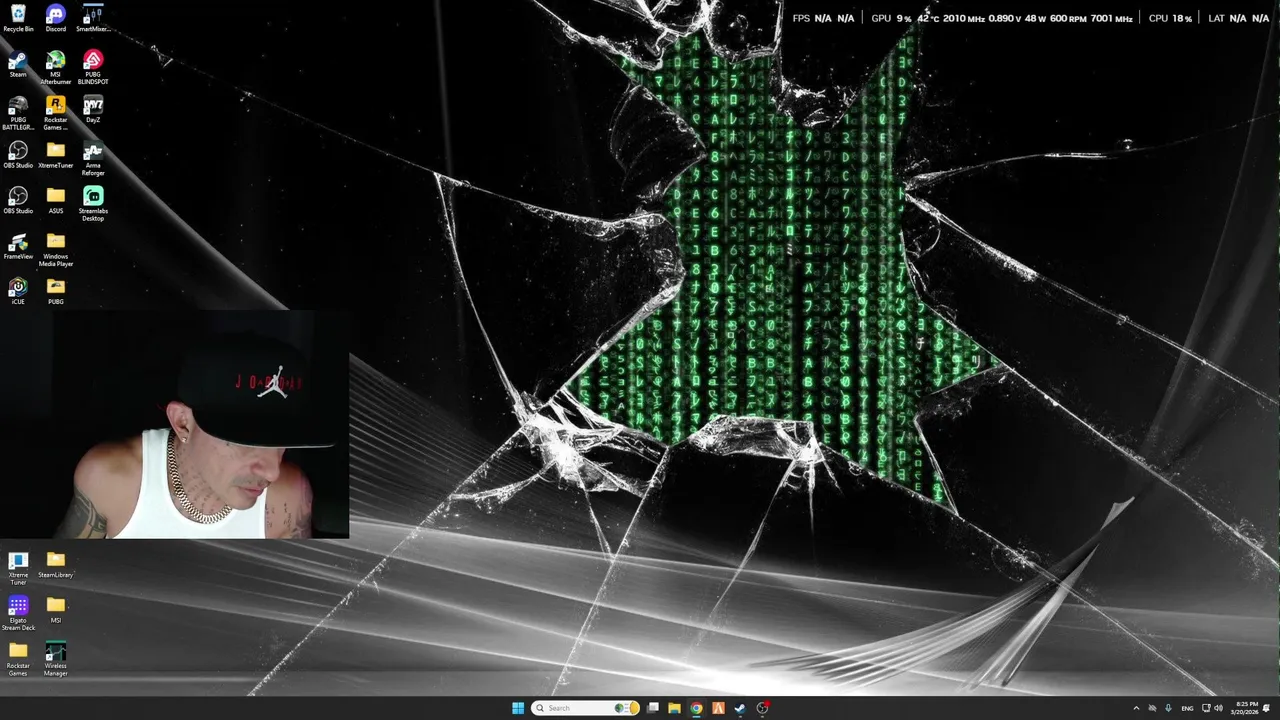Open the Windows Start menu

518,708
